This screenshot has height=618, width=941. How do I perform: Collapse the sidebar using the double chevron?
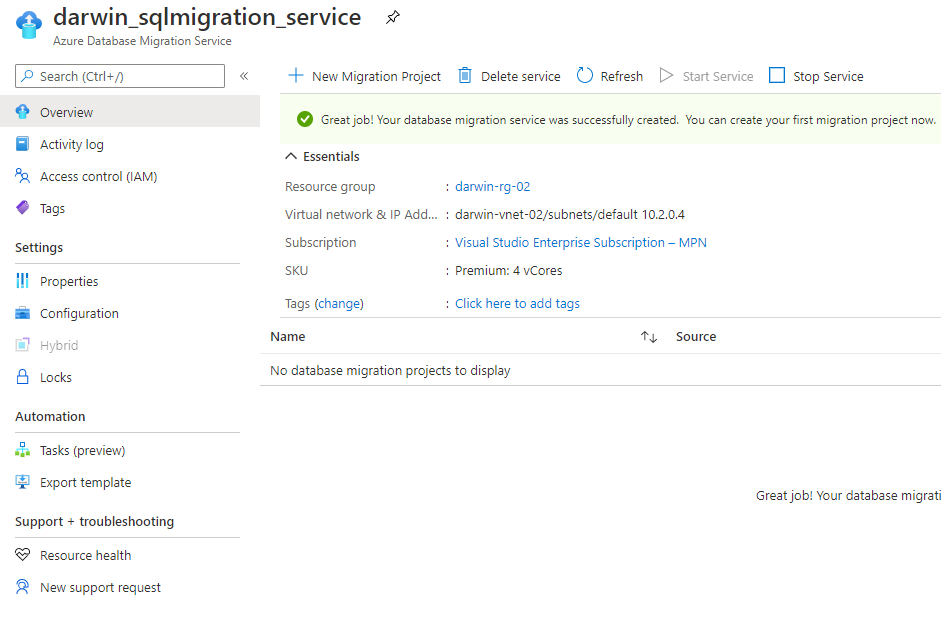(244, 76)
